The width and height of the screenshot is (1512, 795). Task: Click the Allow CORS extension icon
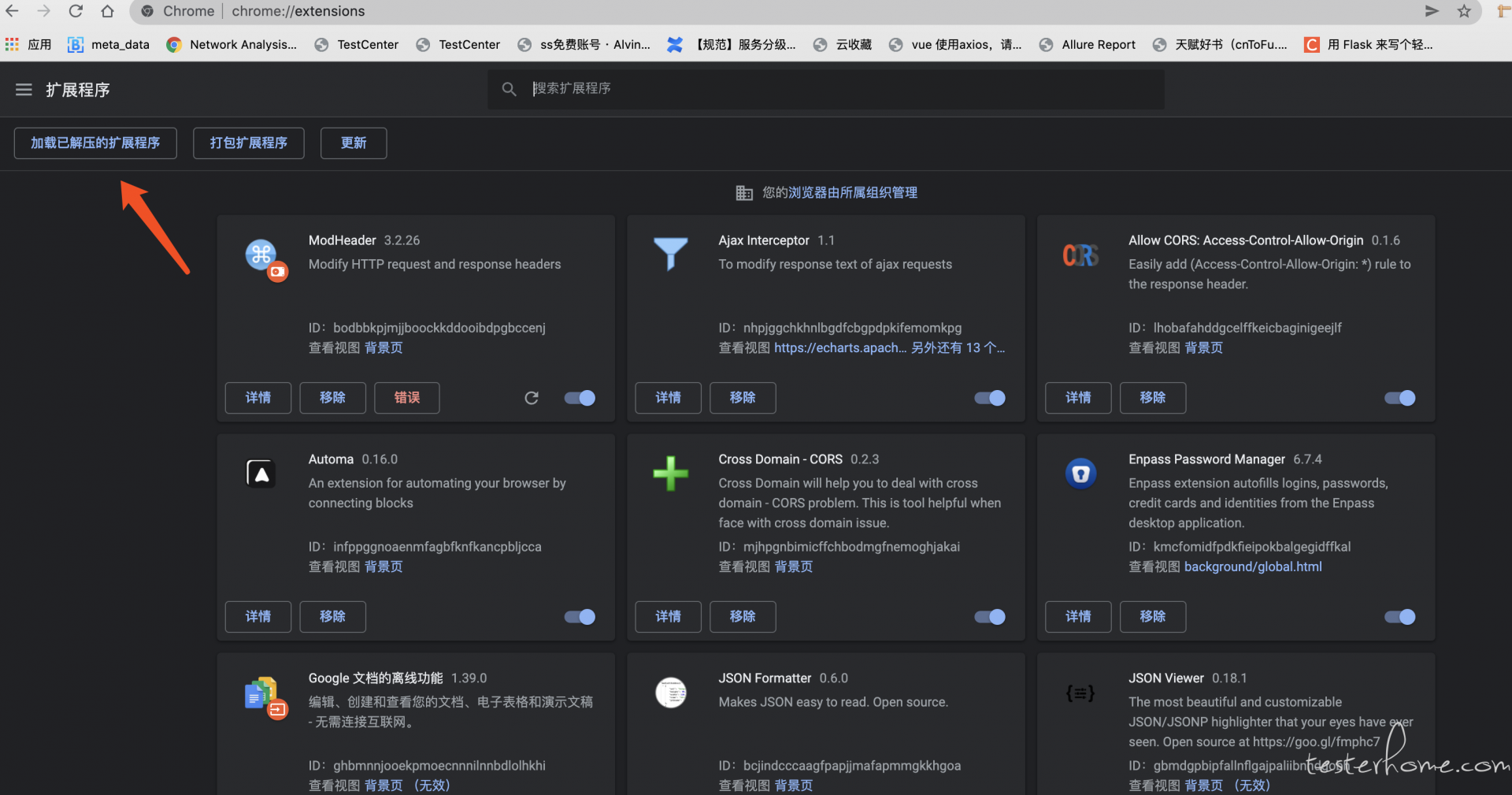click(x=1080, y=255)
